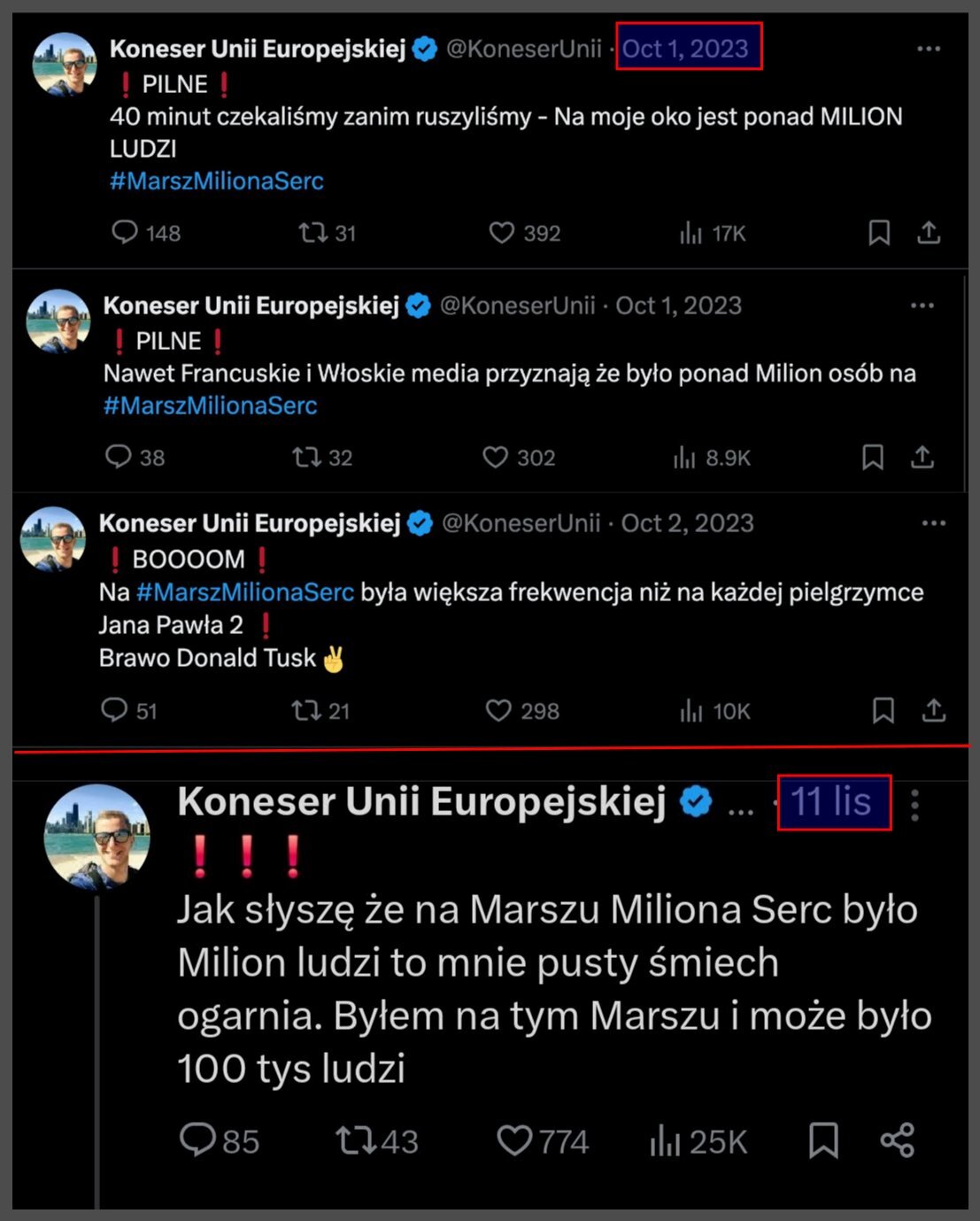Reply to the tweet with 148 comments
This screenshot has width=980, height=1221.
point(125,232)
